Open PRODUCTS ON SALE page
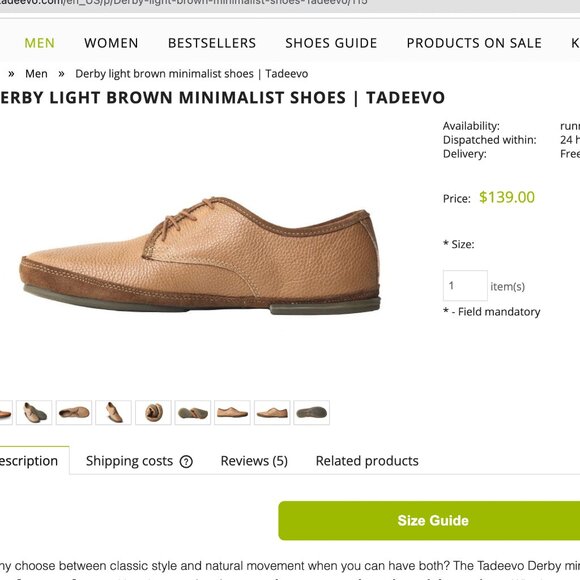580x580 pixels. 474,43
